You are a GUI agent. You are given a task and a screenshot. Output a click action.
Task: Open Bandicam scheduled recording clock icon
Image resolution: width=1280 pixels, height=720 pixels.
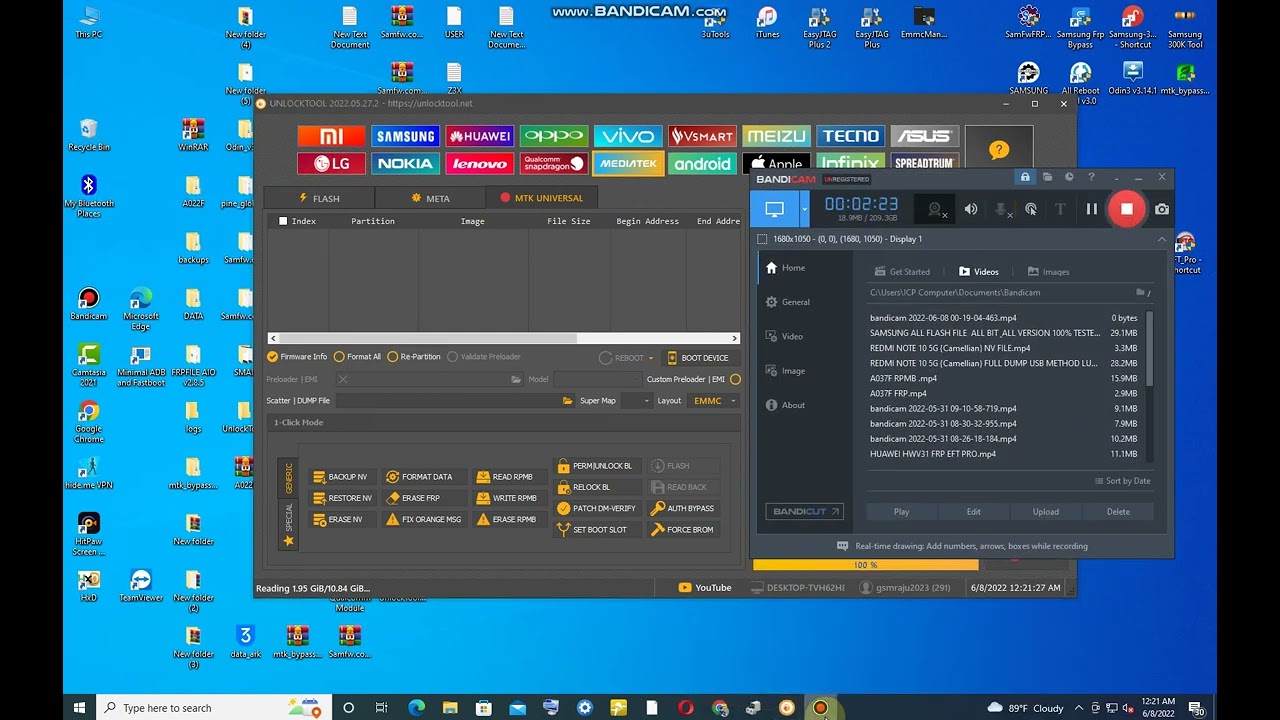[1069, 177]
